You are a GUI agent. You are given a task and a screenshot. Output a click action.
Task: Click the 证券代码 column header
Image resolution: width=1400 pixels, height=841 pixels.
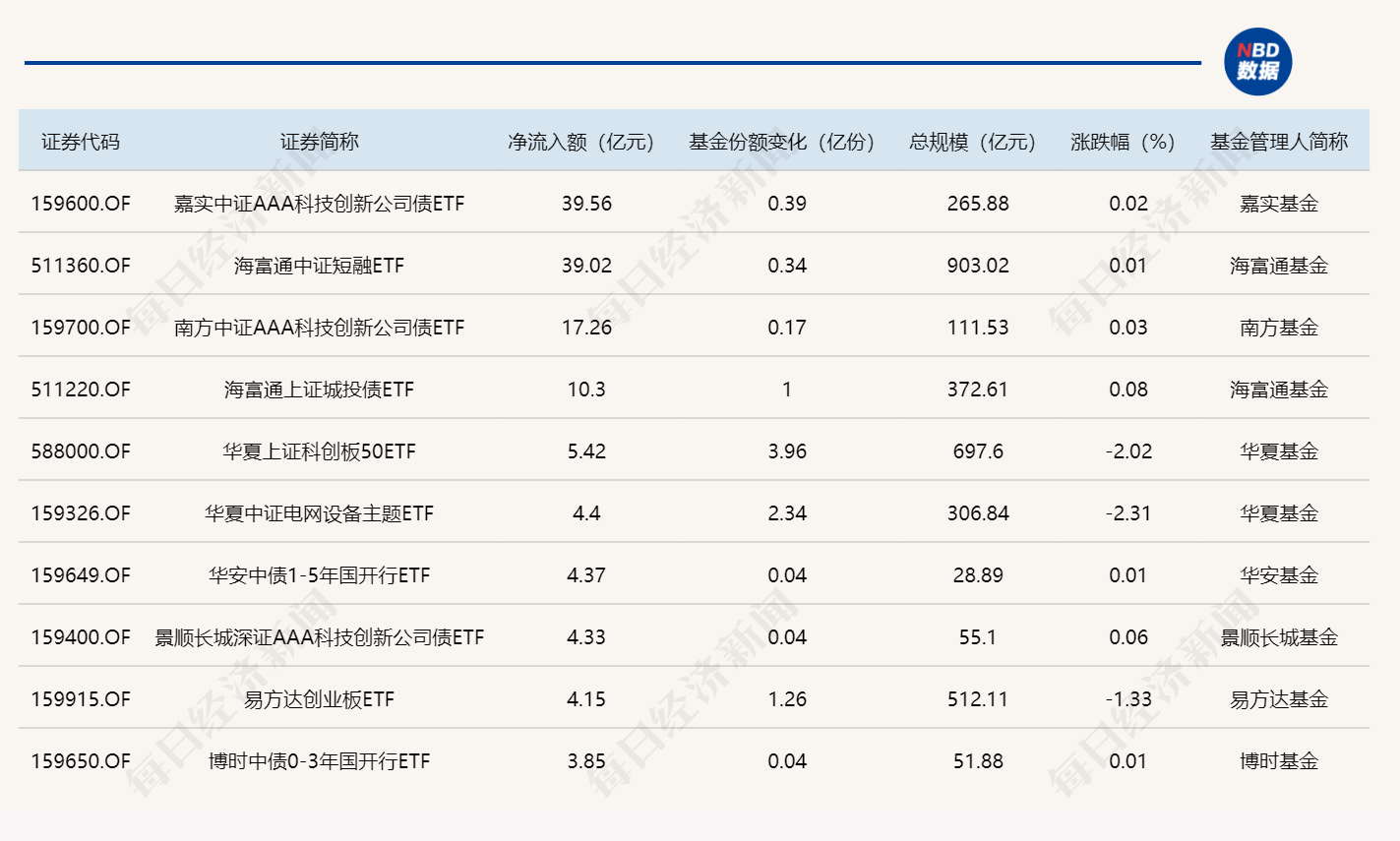tap(81, 142)
